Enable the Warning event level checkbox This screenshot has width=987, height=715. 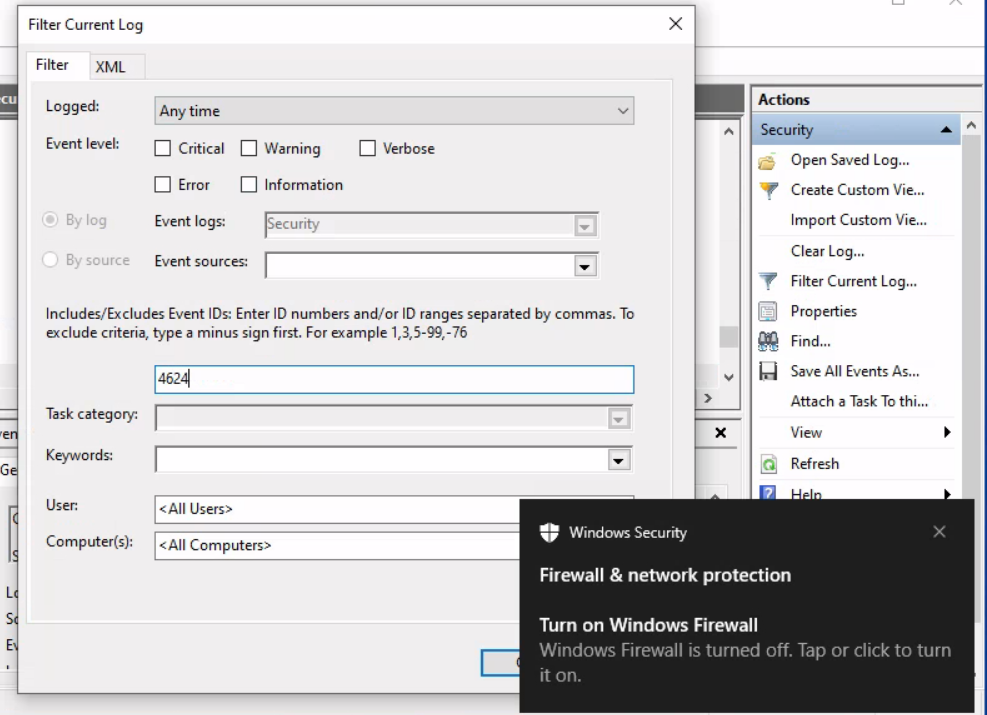click(249, 149)
